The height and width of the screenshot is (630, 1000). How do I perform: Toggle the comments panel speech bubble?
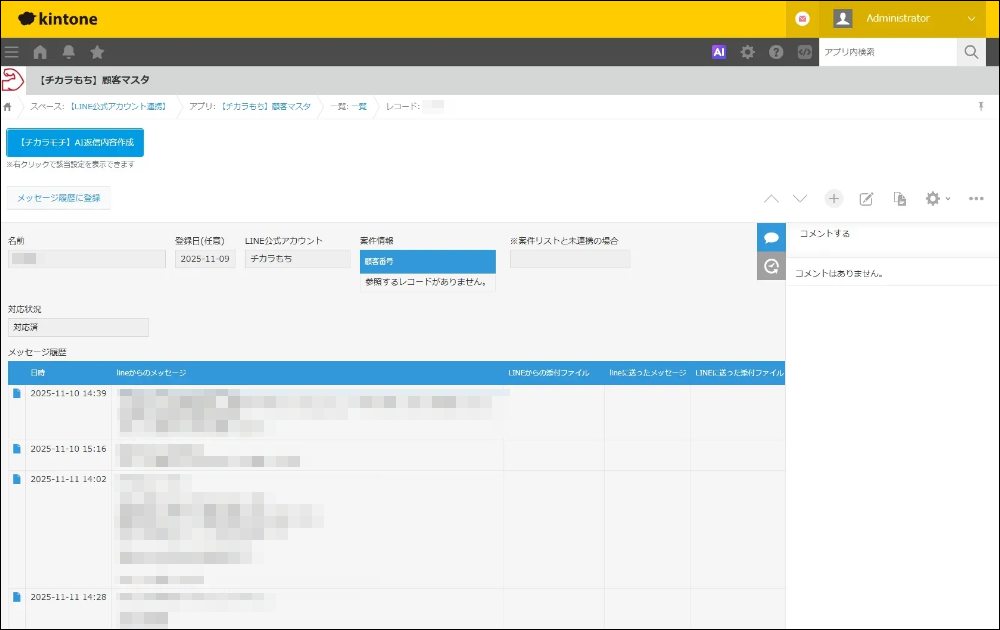pyautogui.click(x=771, y=238)
